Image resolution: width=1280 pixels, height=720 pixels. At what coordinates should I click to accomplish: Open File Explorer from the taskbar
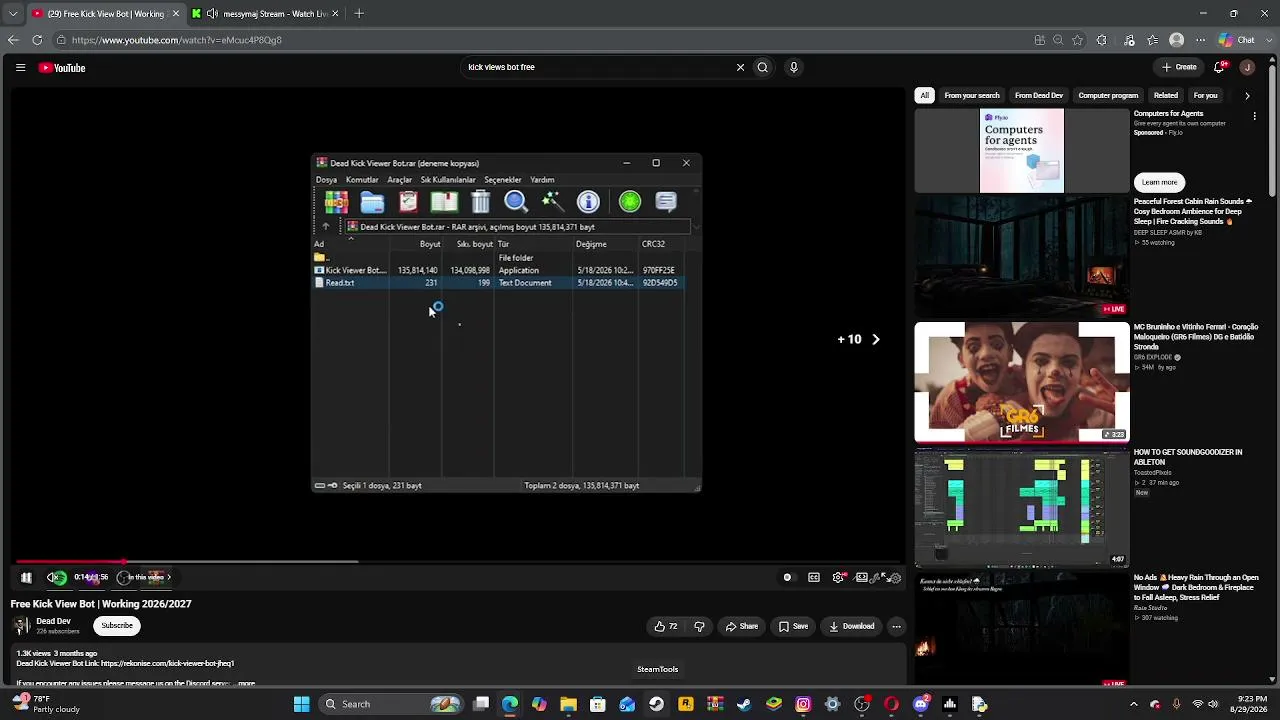point(568,704)
